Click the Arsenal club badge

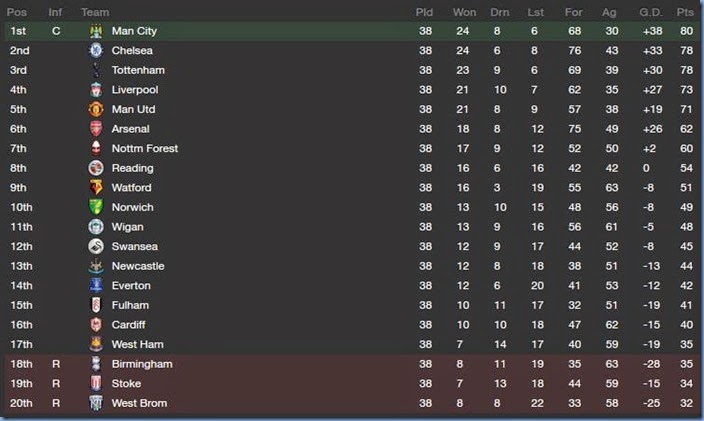point(96,129)
